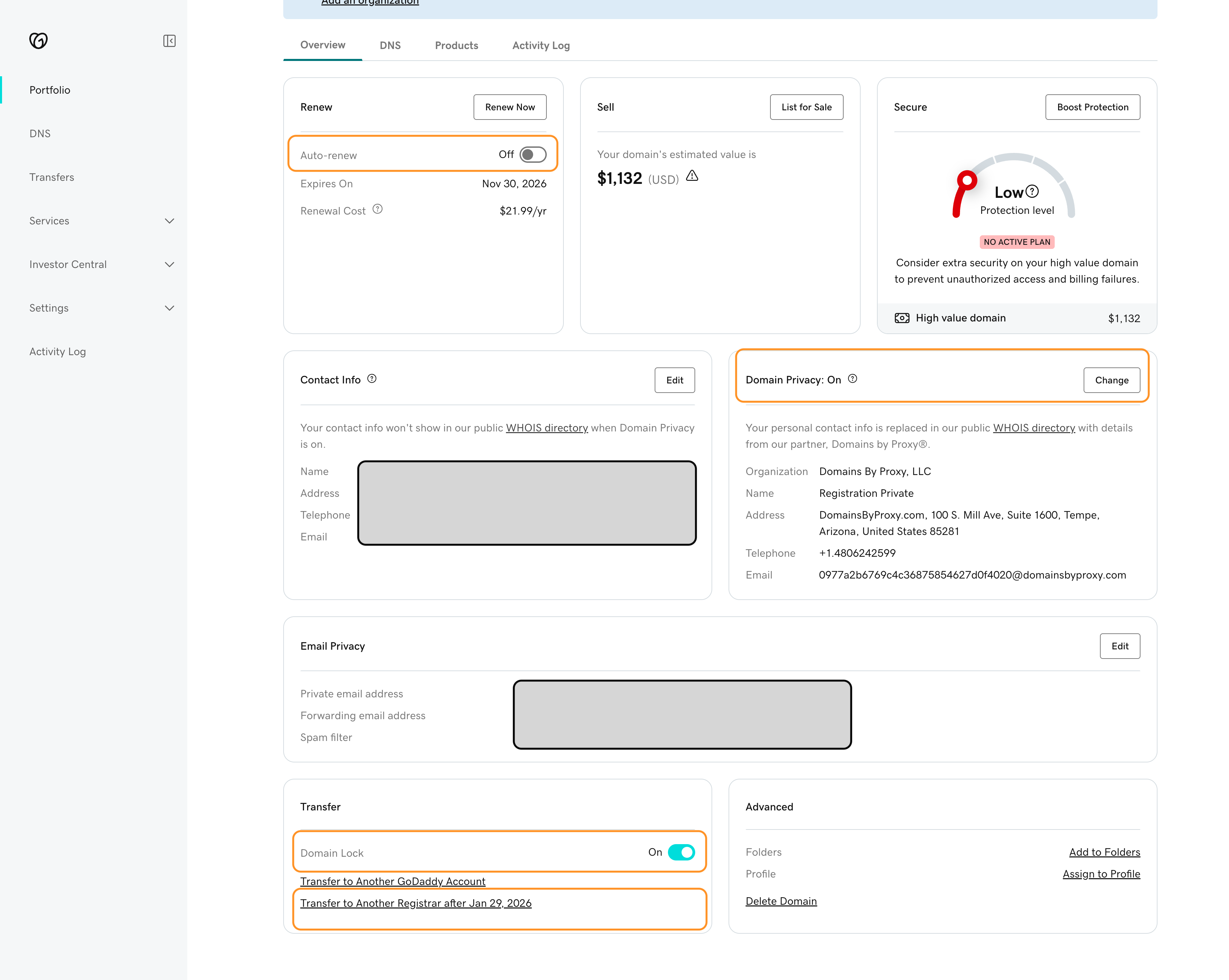The image size is (1229, 980).
Task: Collapse the sidebar panel icon
Action: (x=169, y=41)
